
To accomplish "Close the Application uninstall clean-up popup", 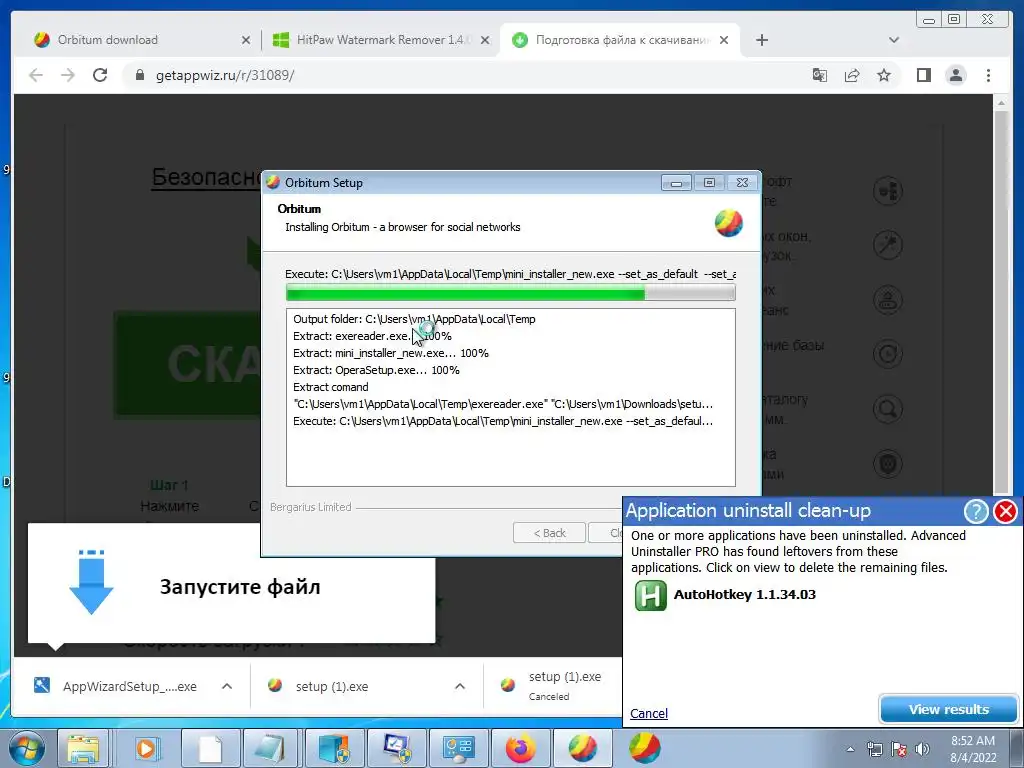I will tap(1005, 511).
